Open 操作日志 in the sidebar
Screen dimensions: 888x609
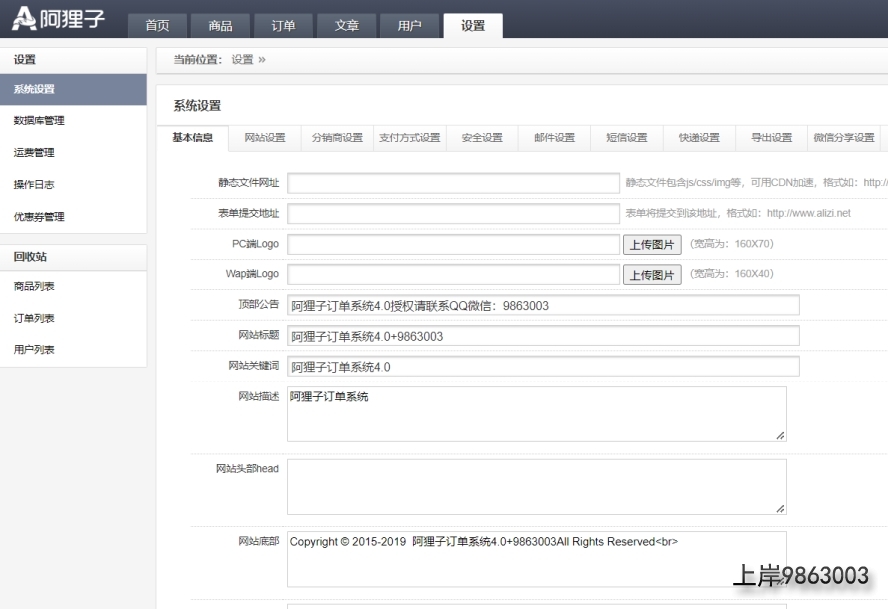(x=34, y=185)
